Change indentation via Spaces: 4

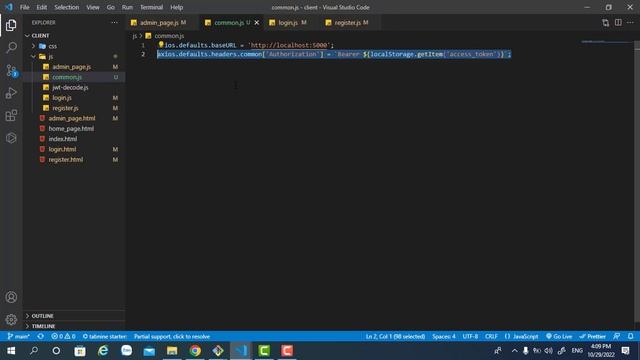tap(444, 336)
